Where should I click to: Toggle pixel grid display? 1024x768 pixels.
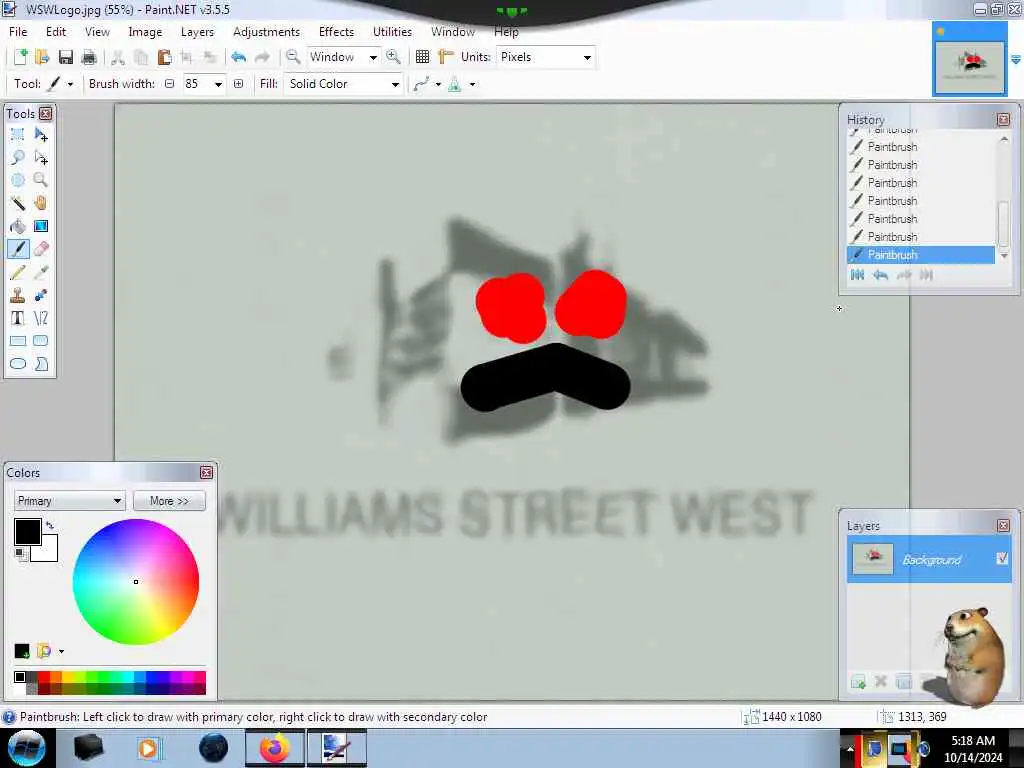click(423, 57)
